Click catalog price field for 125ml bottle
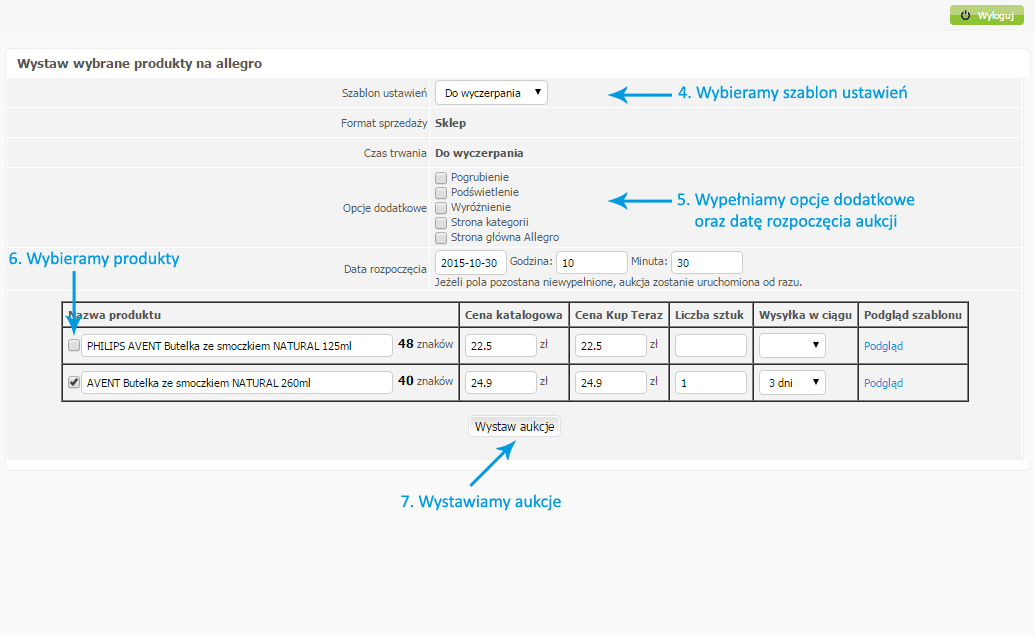Screen dimensions: 1035x635 point(500,345)
